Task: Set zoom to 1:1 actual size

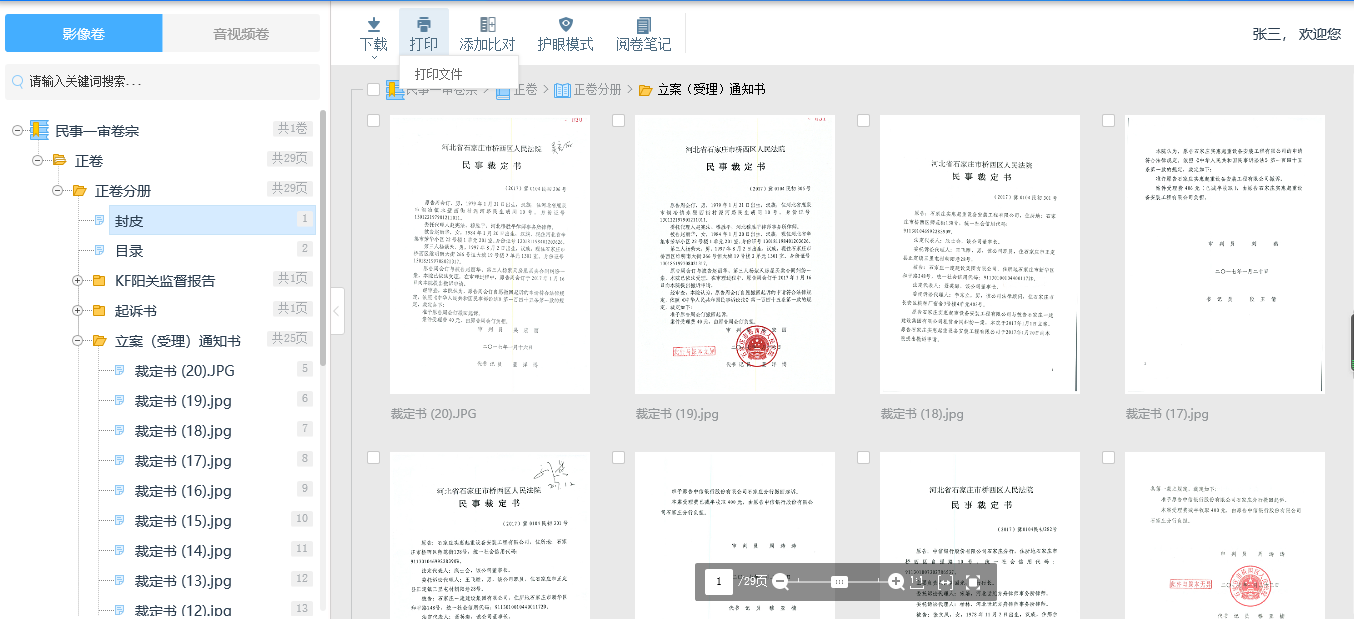Action: tap(917, 581)
